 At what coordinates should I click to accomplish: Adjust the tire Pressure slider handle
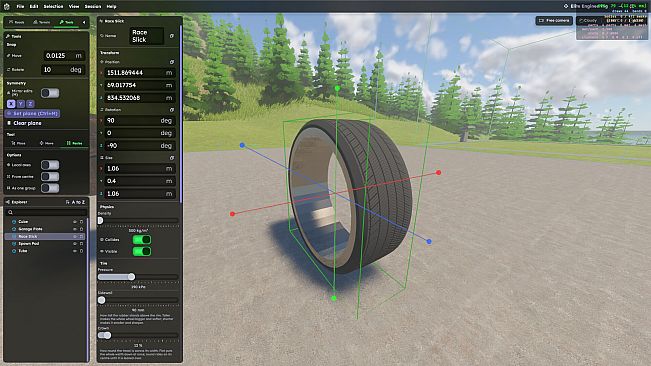[131, 276]
